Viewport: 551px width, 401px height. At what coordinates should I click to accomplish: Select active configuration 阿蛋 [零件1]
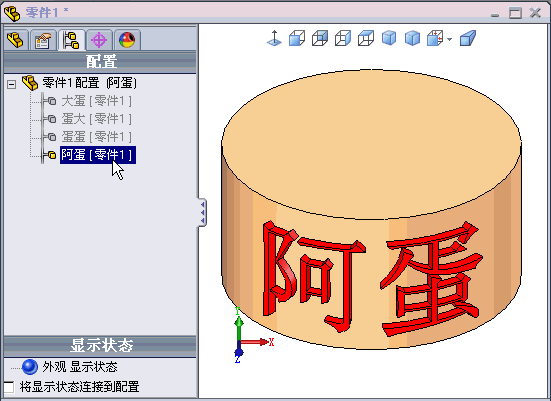pos(98,155)
